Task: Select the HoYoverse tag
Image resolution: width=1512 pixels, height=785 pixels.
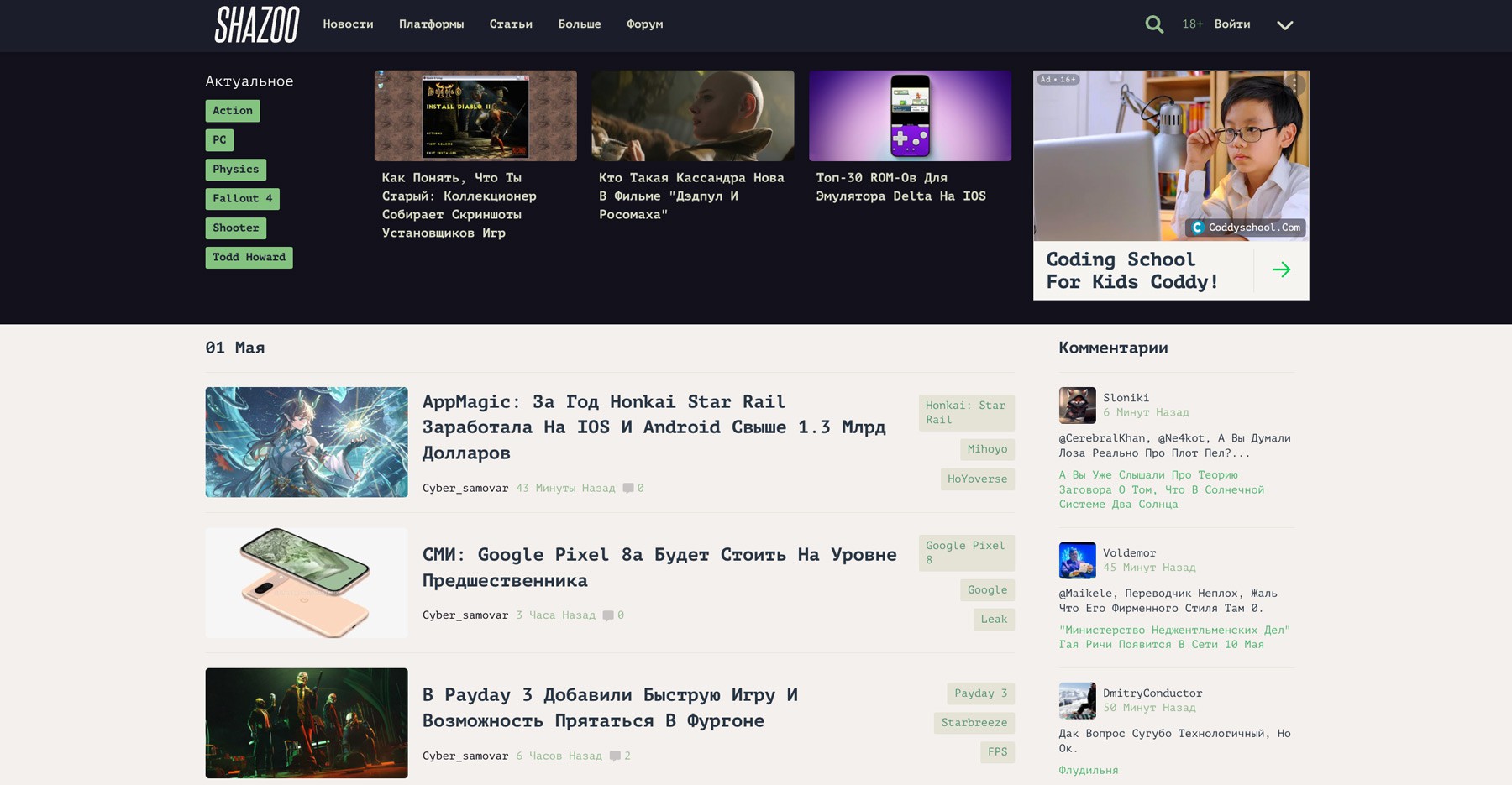Action: pyautogui.click(x=977, y=479)
